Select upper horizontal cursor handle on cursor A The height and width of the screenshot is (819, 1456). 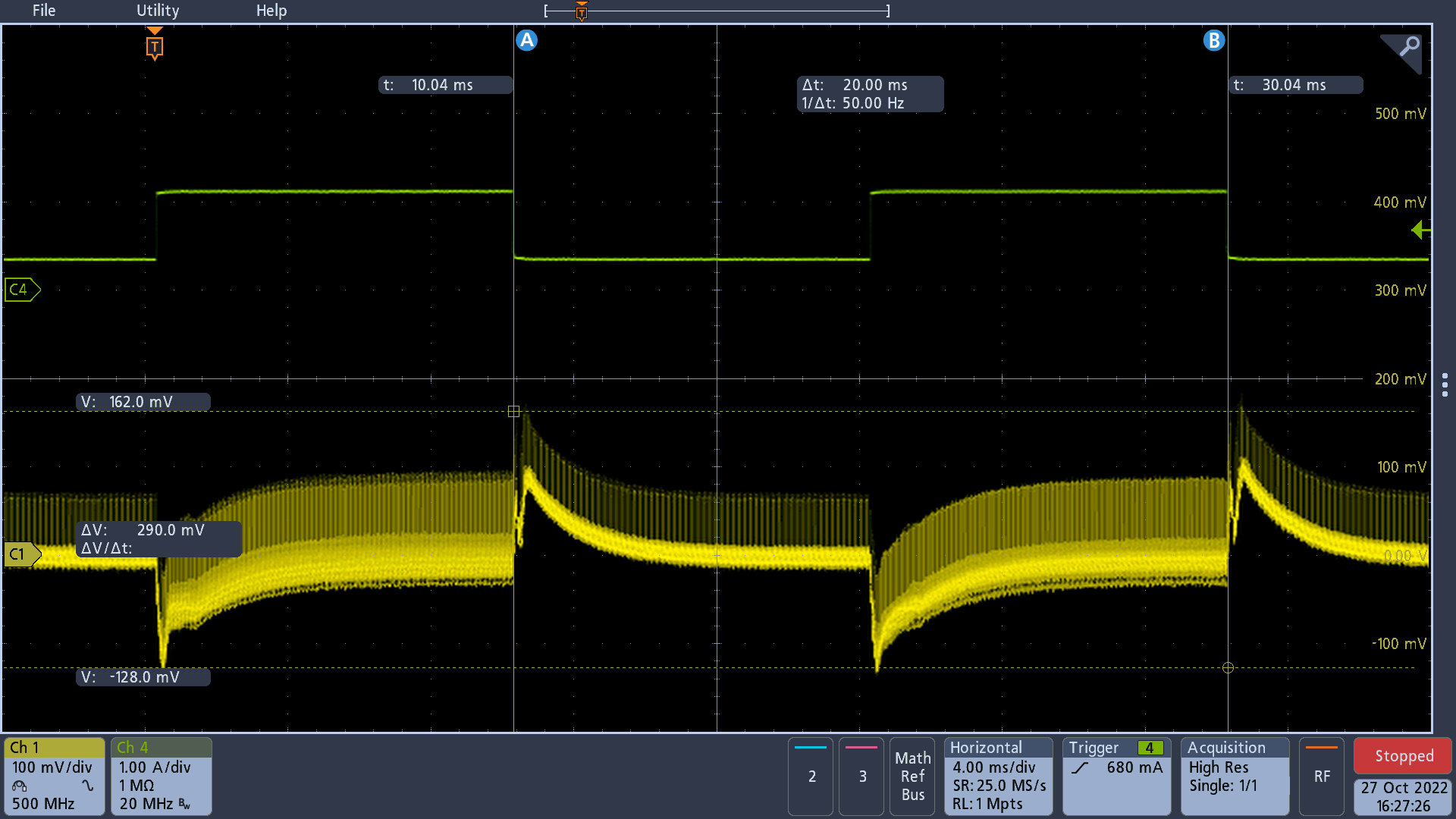pyautogui.click(x=513, y=412)
